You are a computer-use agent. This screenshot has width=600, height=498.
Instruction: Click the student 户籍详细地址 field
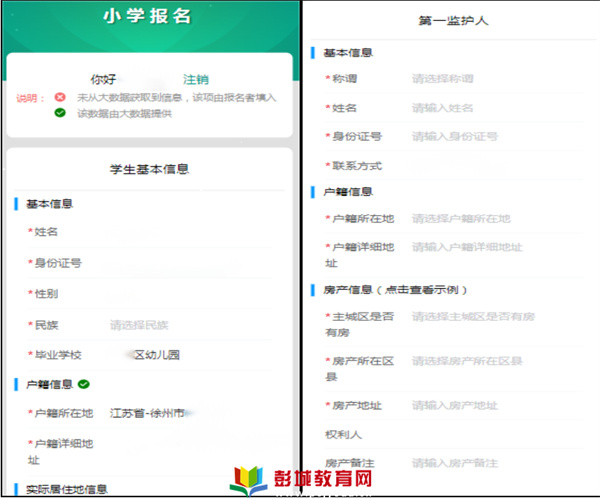[x=150, y=452]
